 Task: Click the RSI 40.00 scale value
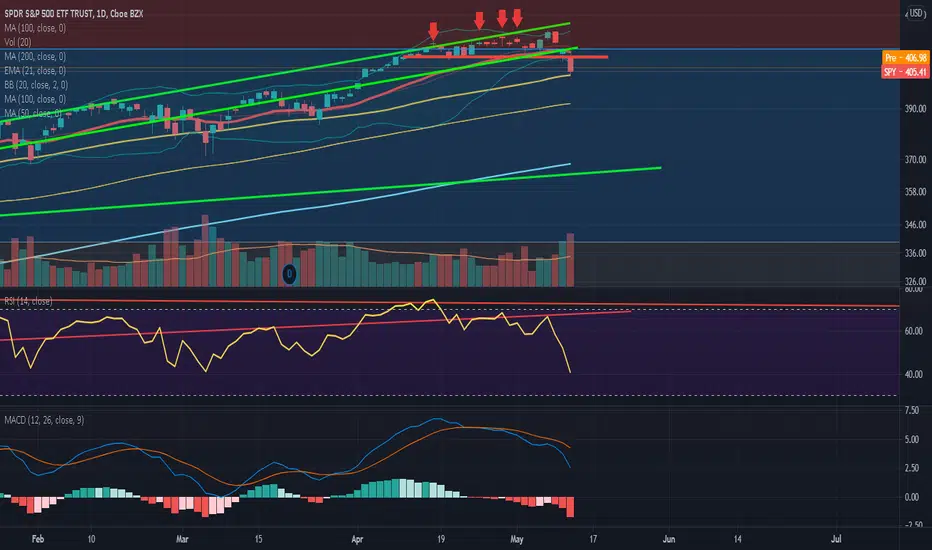(x=914, y=375)
